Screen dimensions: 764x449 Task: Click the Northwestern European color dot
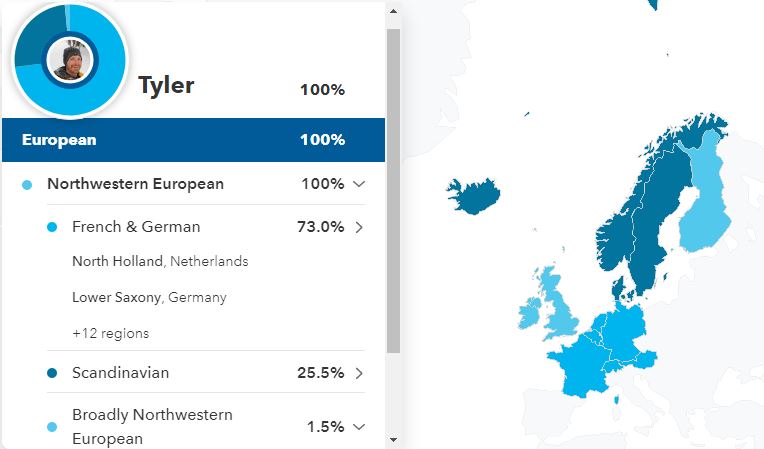click(27, 185)
